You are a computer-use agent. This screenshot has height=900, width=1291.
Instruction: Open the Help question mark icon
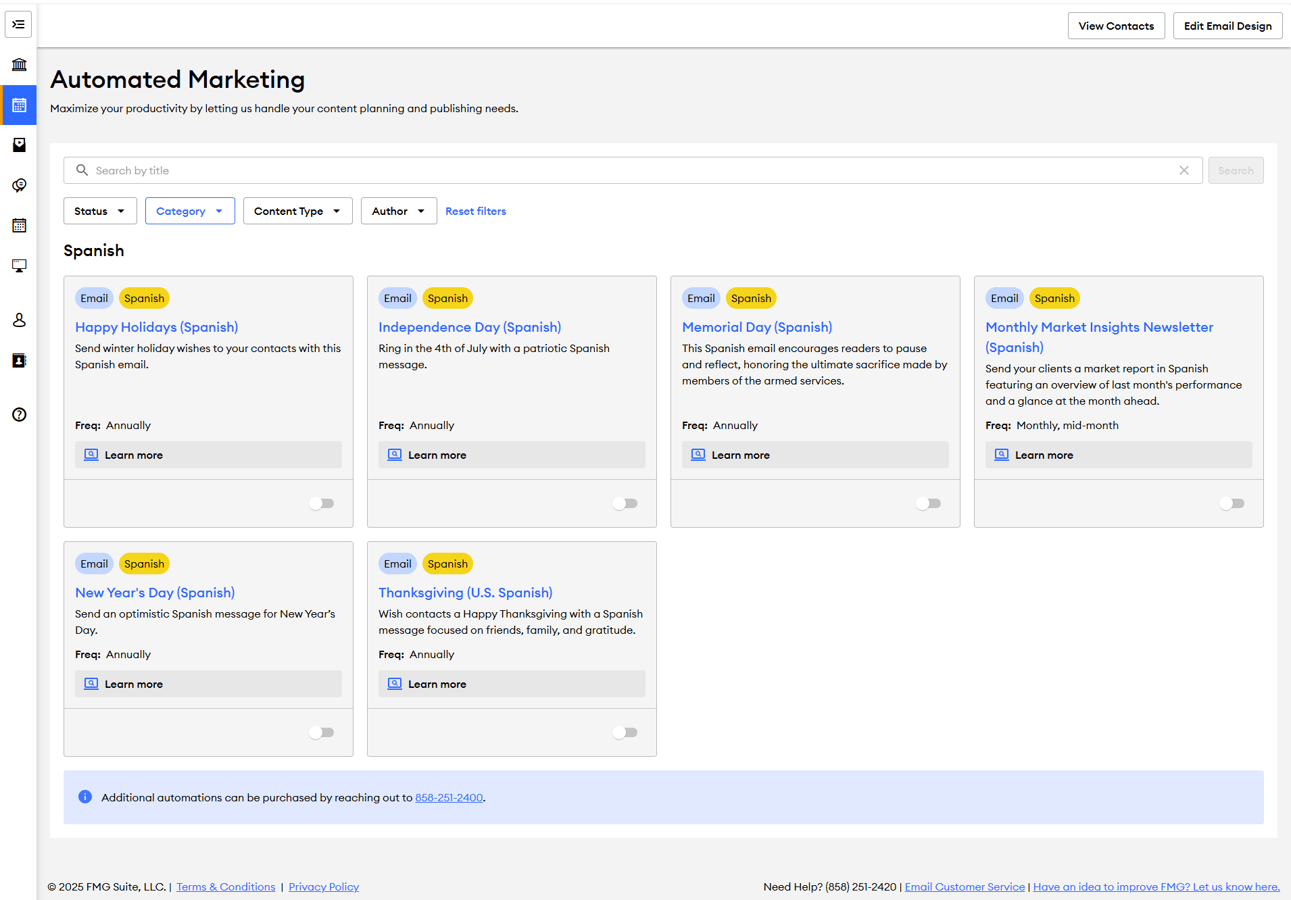pyautogui.click(x=18, y=414)
